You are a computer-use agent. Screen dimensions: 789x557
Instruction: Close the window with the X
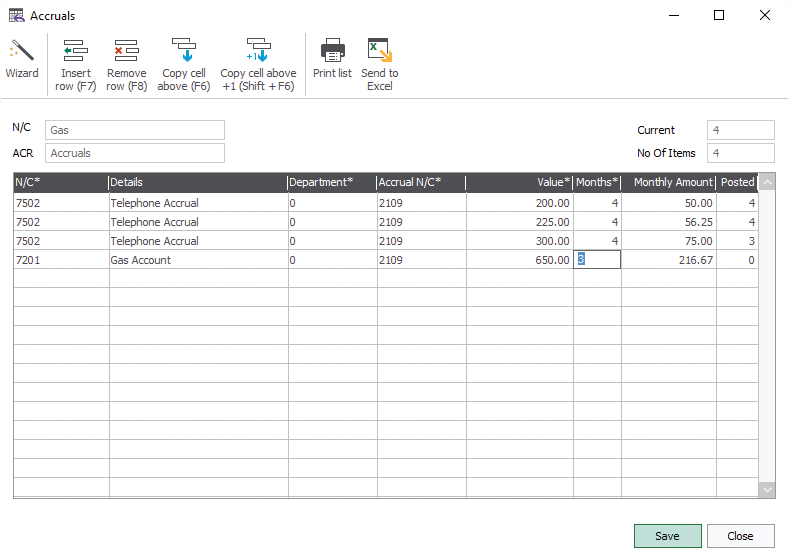tap(765, 15)
